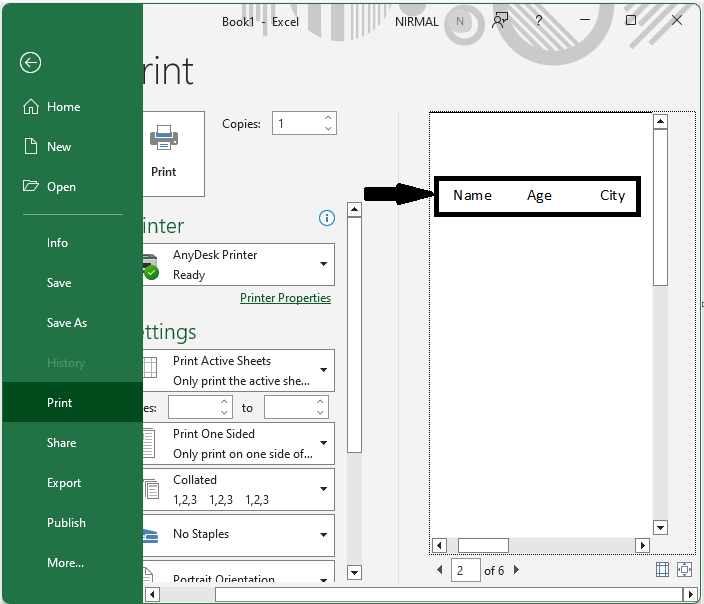
Task: Click the Show Margins icon
Action: point(662,570)
